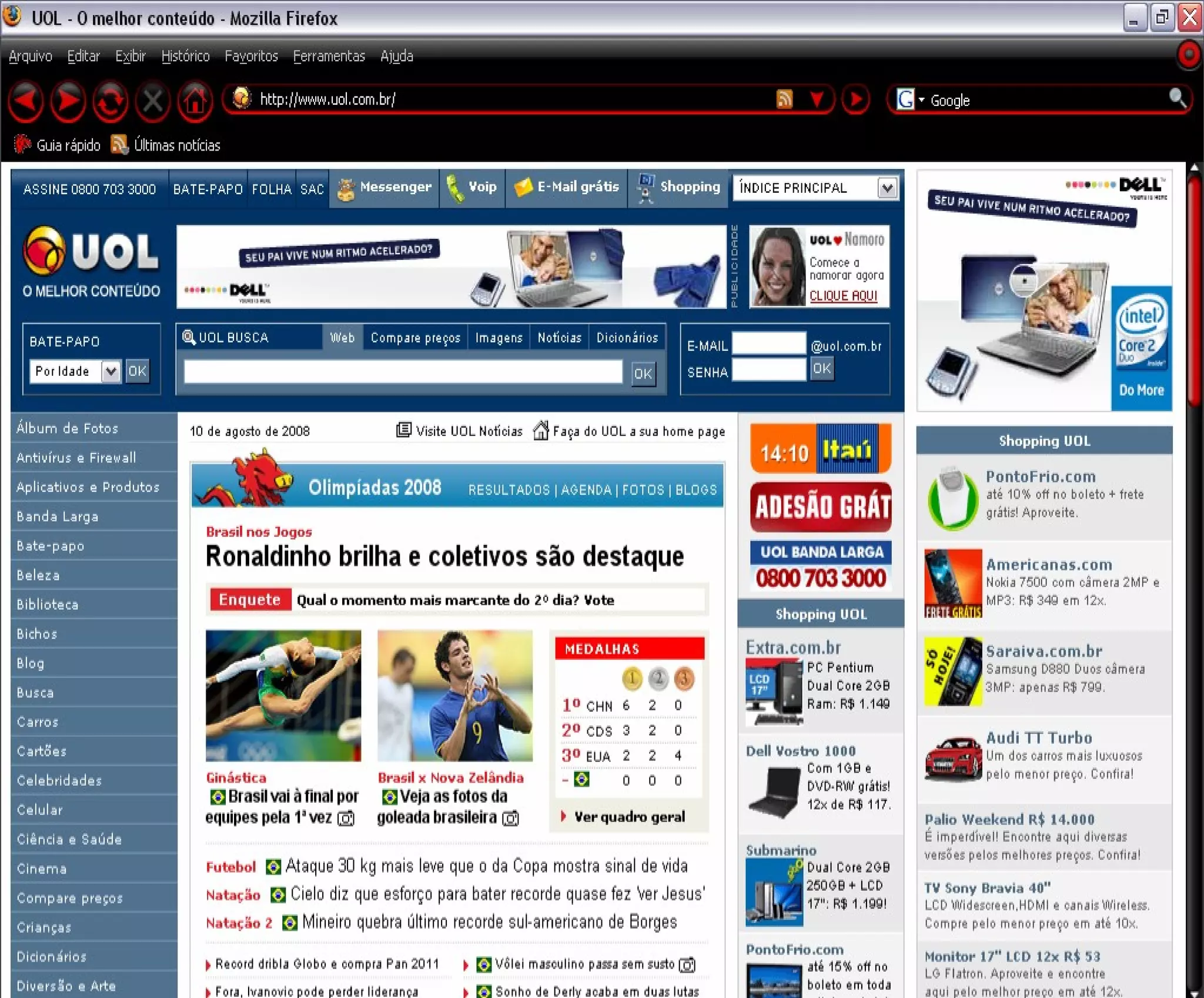The height and width of the screenshot is (998, 1204).
Task: Click Ver quadro geral medals link
Action: [629, 817]
